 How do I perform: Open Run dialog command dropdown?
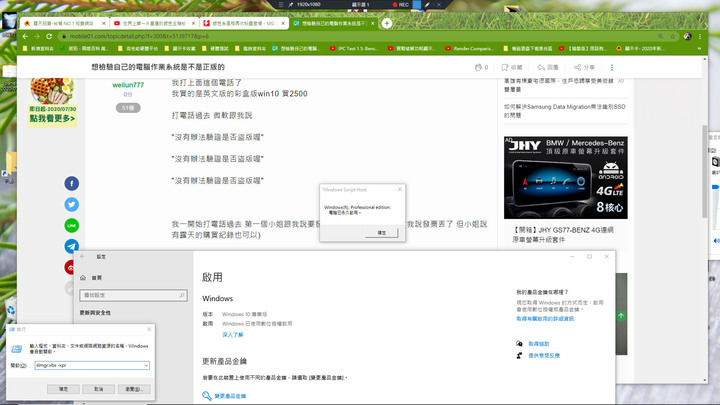point(146,366)
